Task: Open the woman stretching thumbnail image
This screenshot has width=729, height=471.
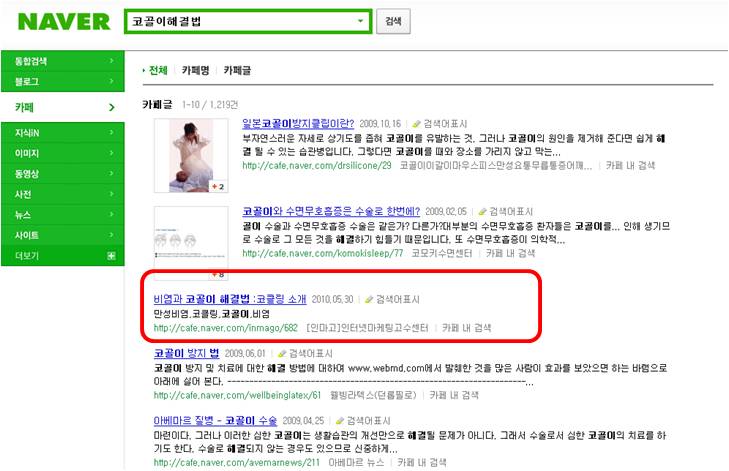Action: 191,155
